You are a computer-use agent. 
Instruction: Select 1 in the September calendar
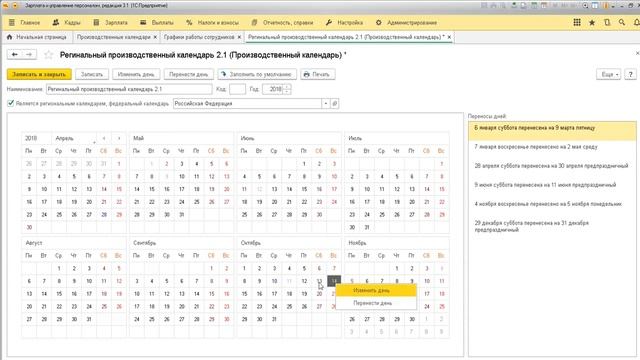point(211,269)
